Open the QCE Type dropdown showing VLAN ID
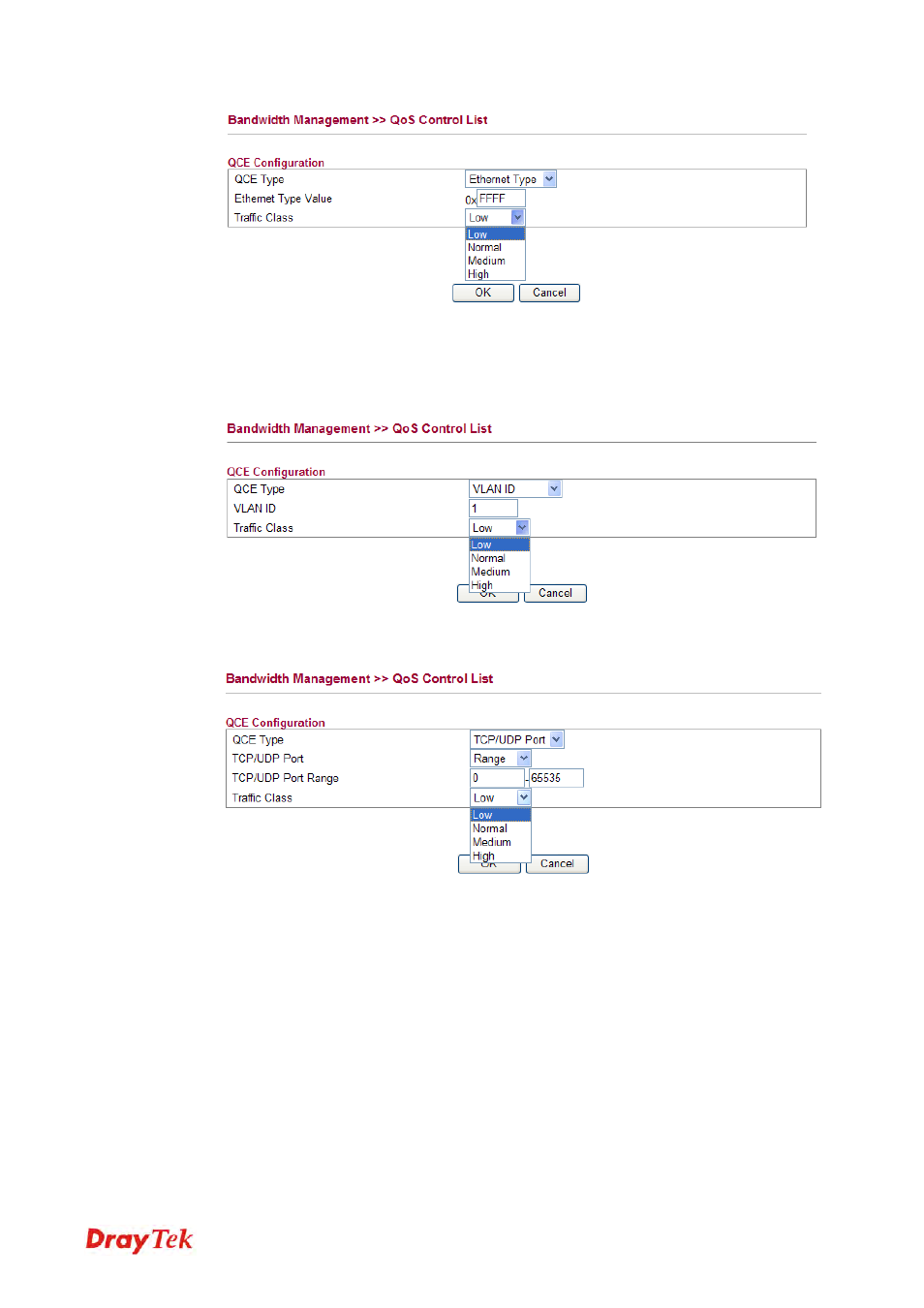The width and height of the screenshot is (924, 1308). coord(514,489)
